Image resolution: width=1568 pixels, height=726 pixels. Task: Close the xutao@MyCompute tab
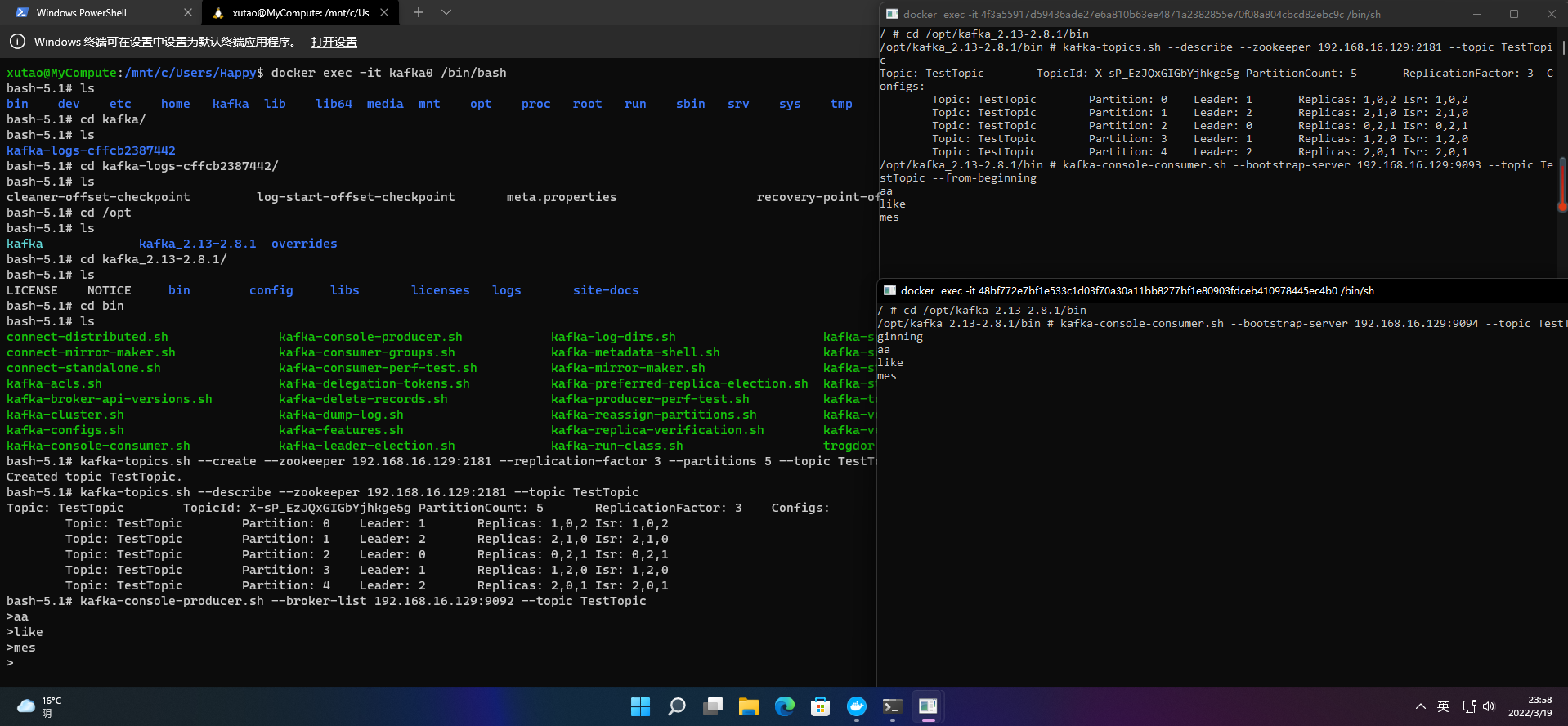click(384, 12)
